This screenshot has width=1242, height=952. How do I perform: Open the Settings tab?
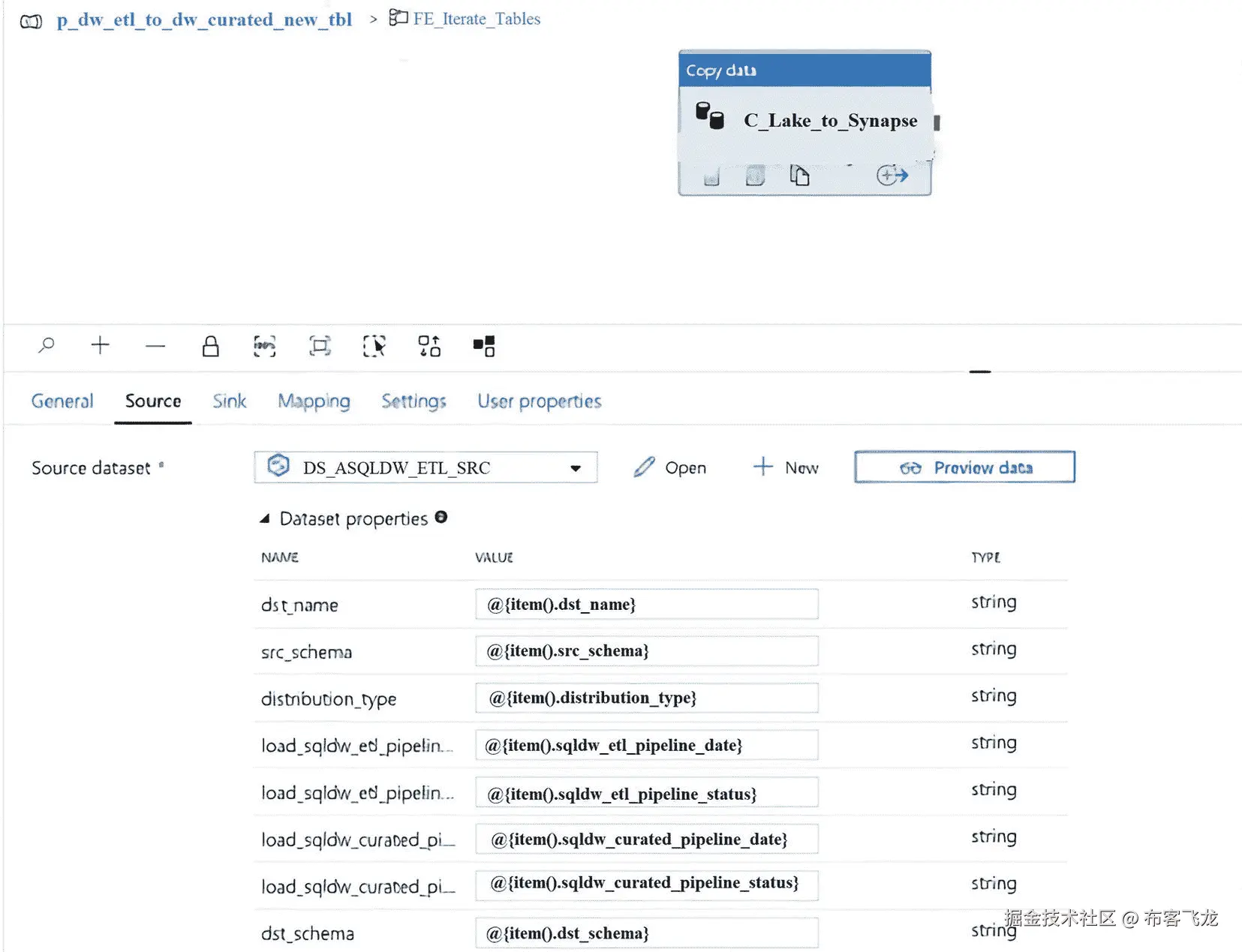[413, 401]
